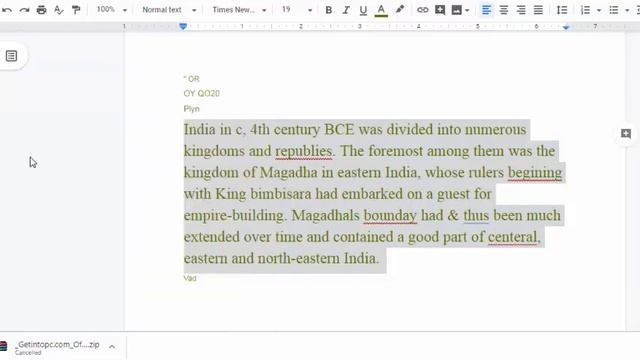Click the misspelled word "centeral"
Screen dimensions: 640x360
[x=513, y=237]
